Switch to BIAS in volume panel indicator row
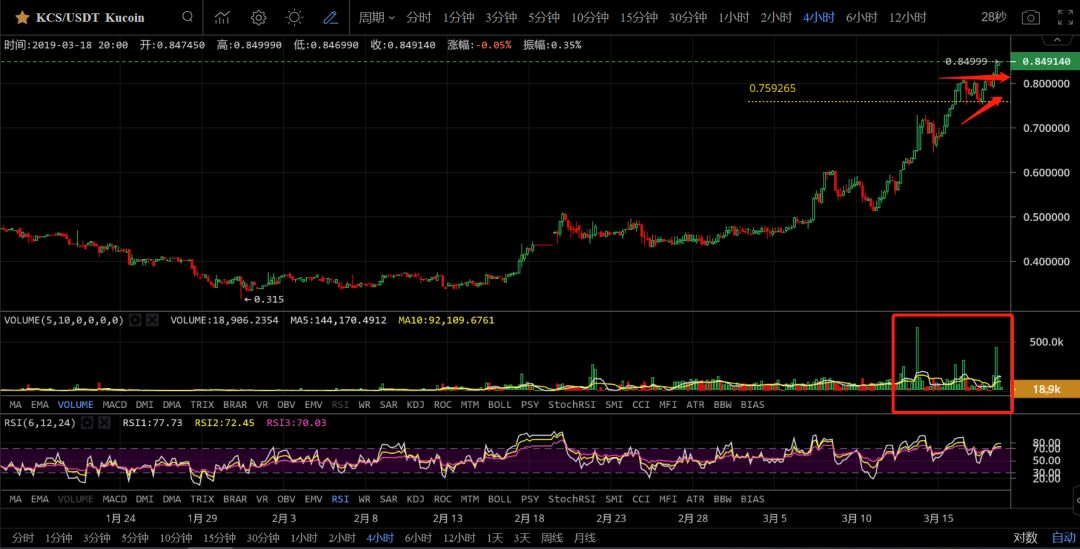 coord(752,405)
